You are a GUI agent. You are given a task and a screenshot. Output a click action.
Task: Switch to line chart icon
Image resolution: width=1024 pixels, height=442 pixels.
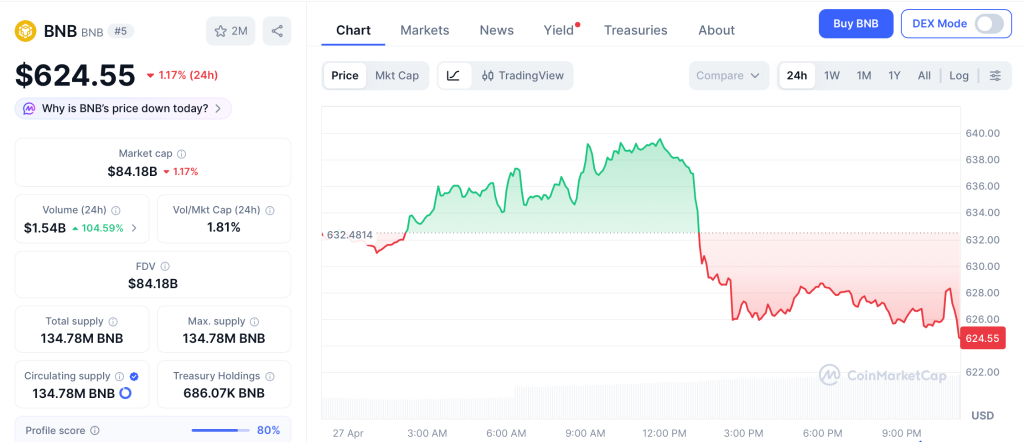[x=453, y=76]
